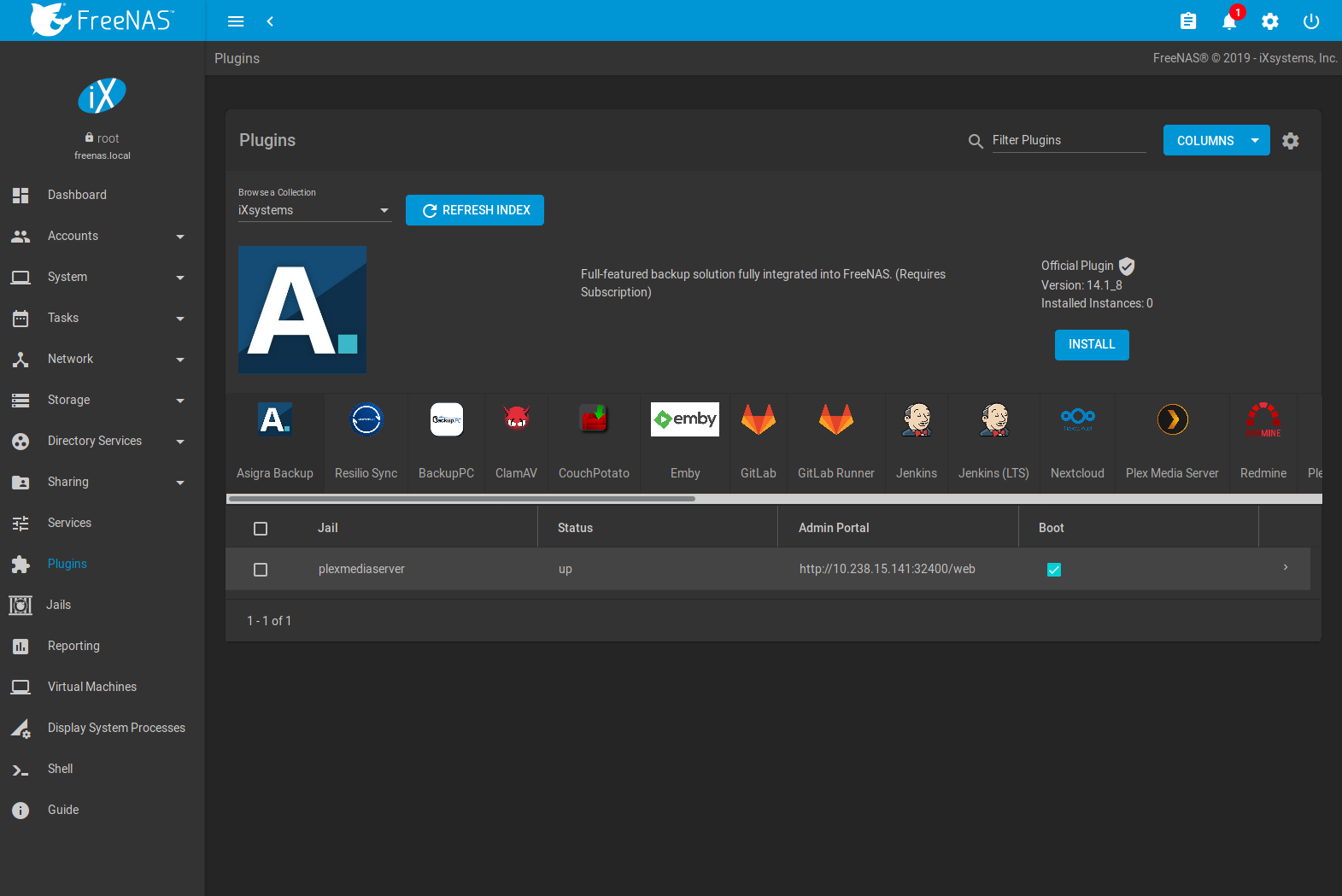The height and width of the screenshot is (896, 1342).
Task: Select the GitLab plugin icon
Action: pos(759,419)
